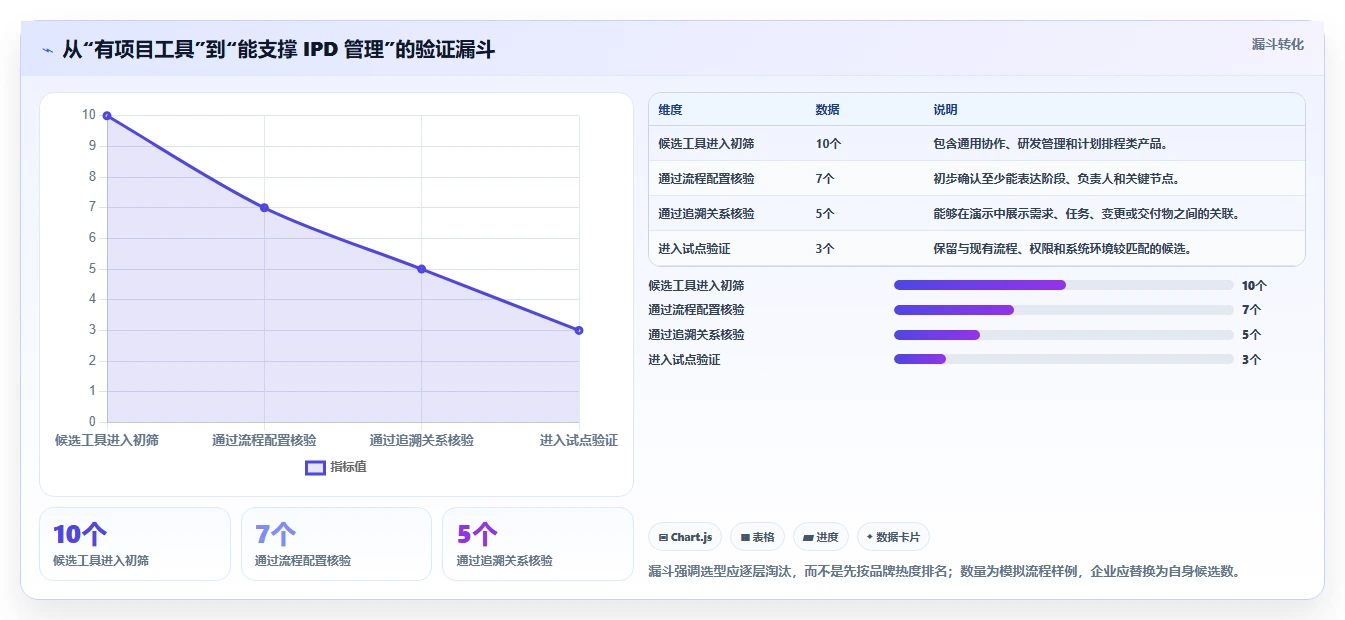1345x620 pixels.
Task: Click the 进度 tag chip
Action: pos(821,537)
